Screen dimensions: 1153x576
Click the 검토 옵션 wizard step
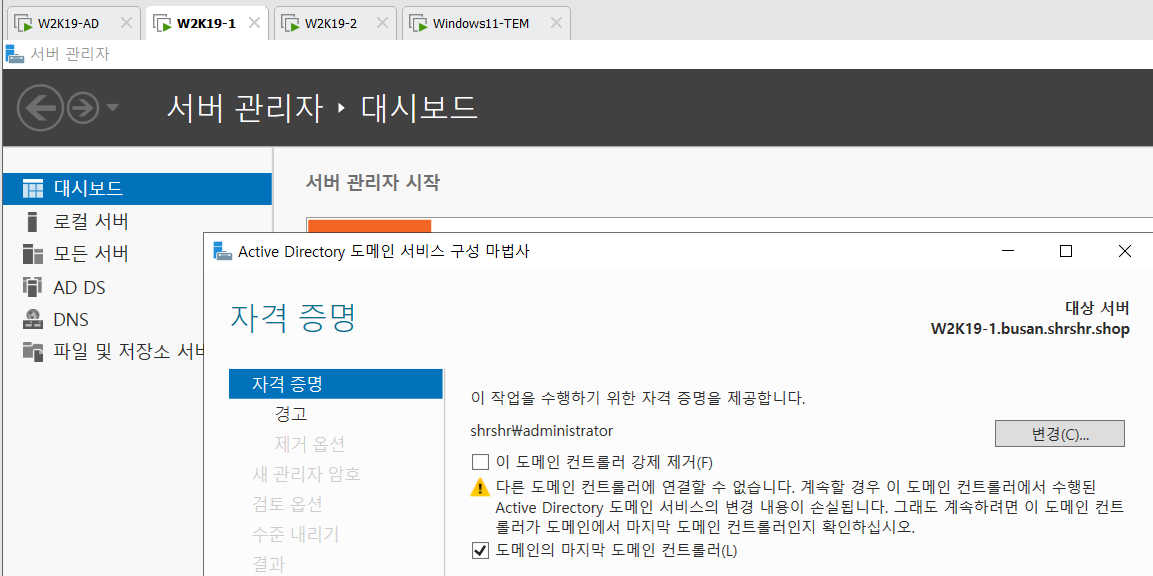pyautogui.click(x=287, y=505)
